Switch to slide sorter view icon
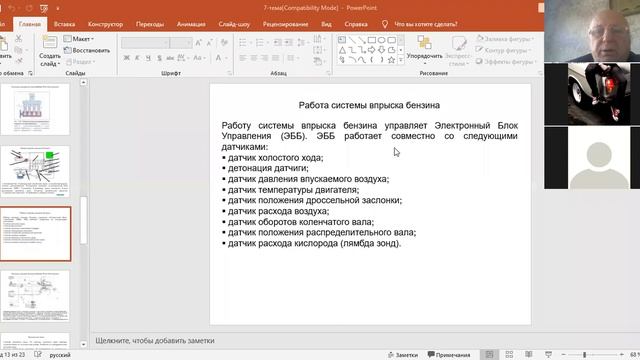The width and height of the screenshot is (640, 360). [x=509, y=355]
